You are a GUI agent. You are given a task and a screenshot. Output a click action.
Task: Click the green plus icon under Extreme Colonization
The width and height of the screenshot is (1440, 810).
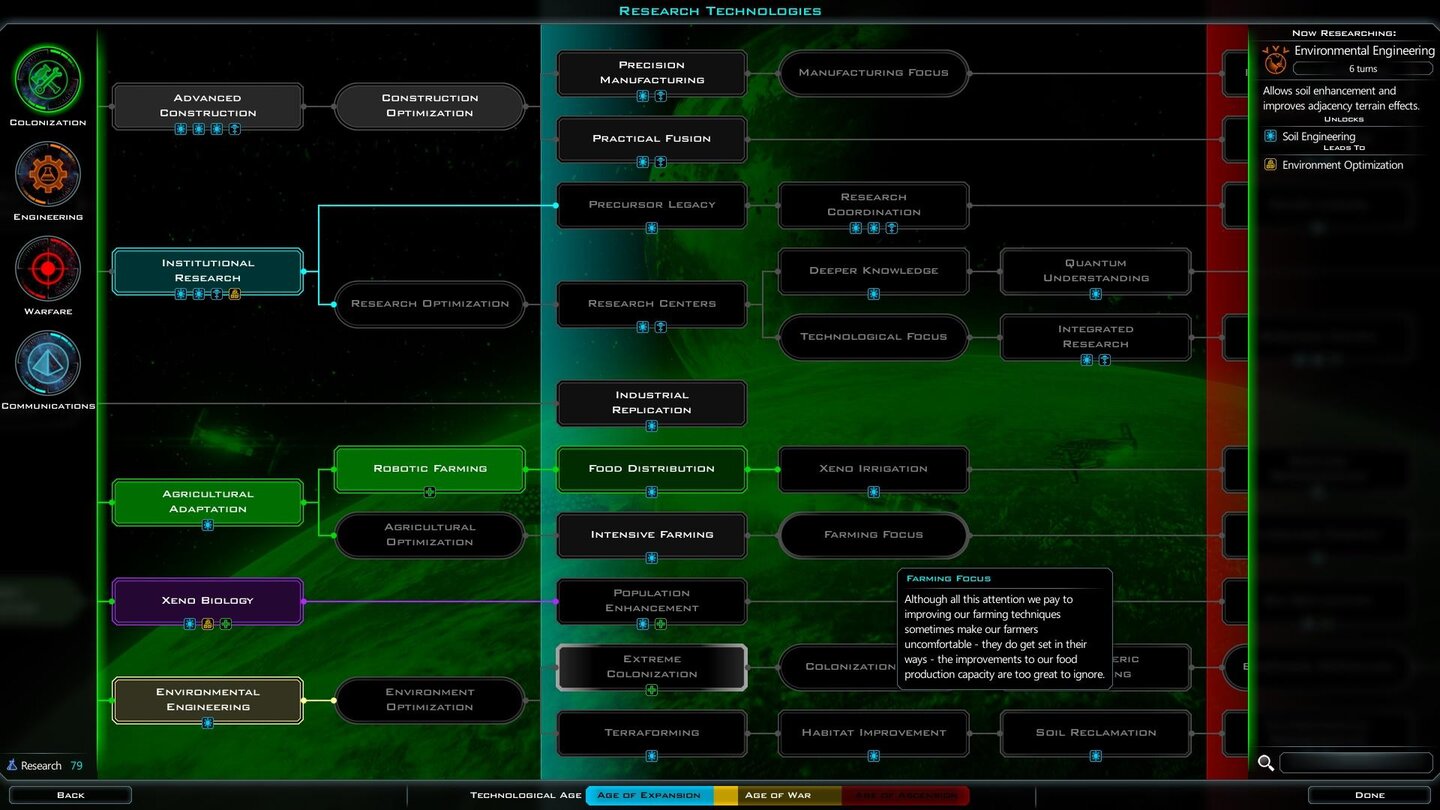pos(652,690)
